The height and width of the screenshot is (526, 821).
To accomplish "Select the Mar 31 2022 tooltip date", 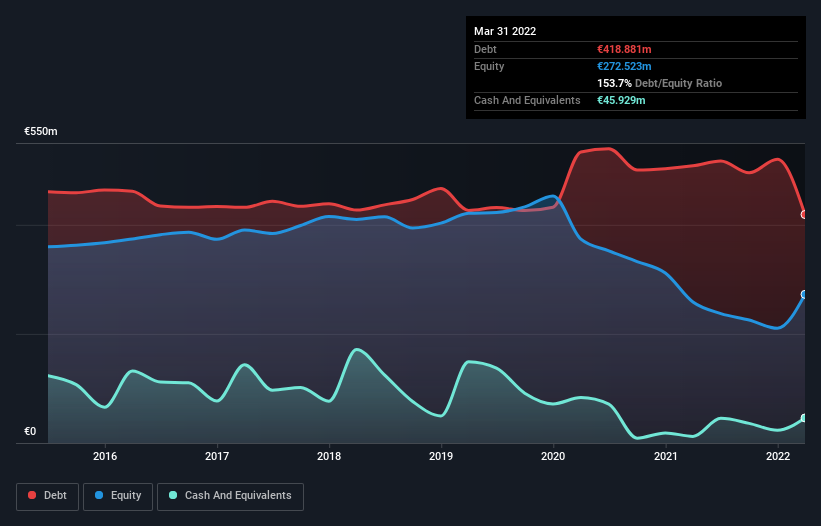I will 505,31.
